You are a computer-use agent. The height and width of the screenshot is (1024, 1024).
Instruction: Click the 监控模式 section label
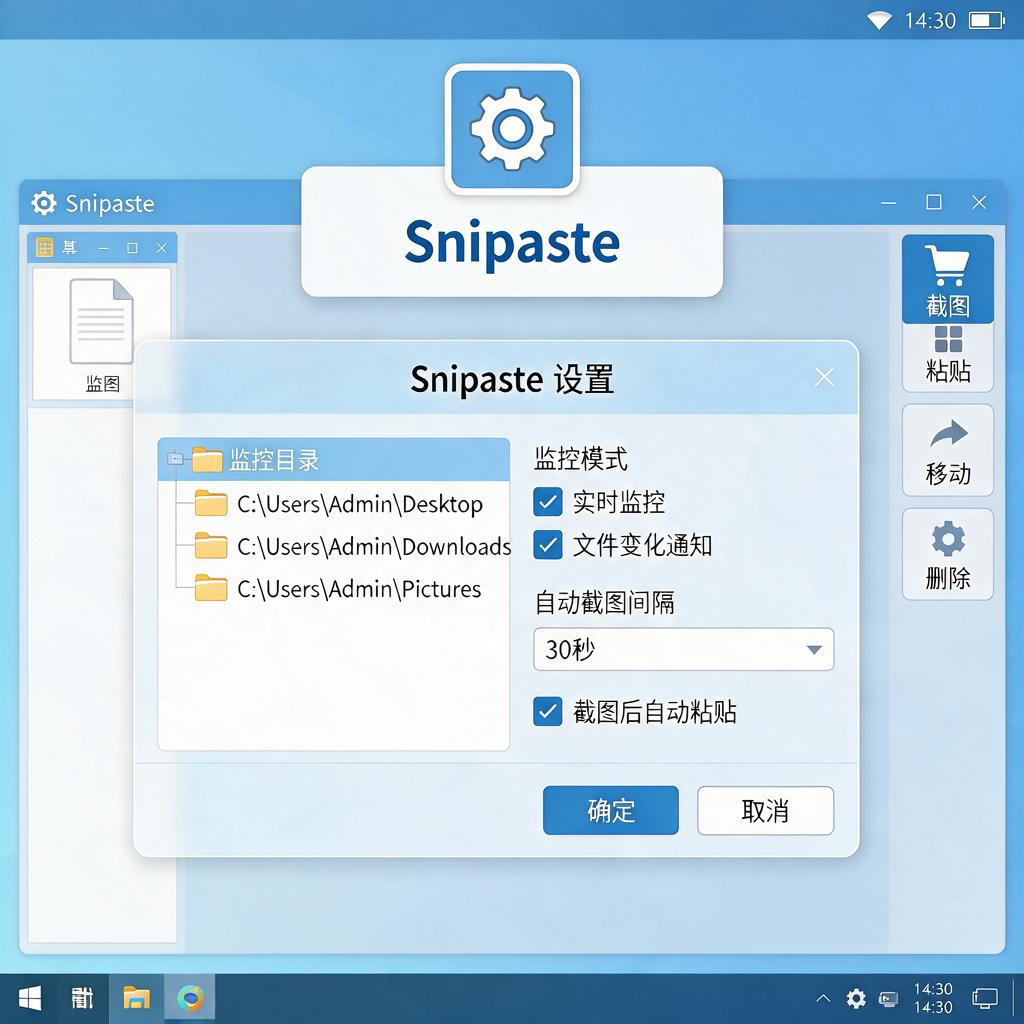coord(581,458)
